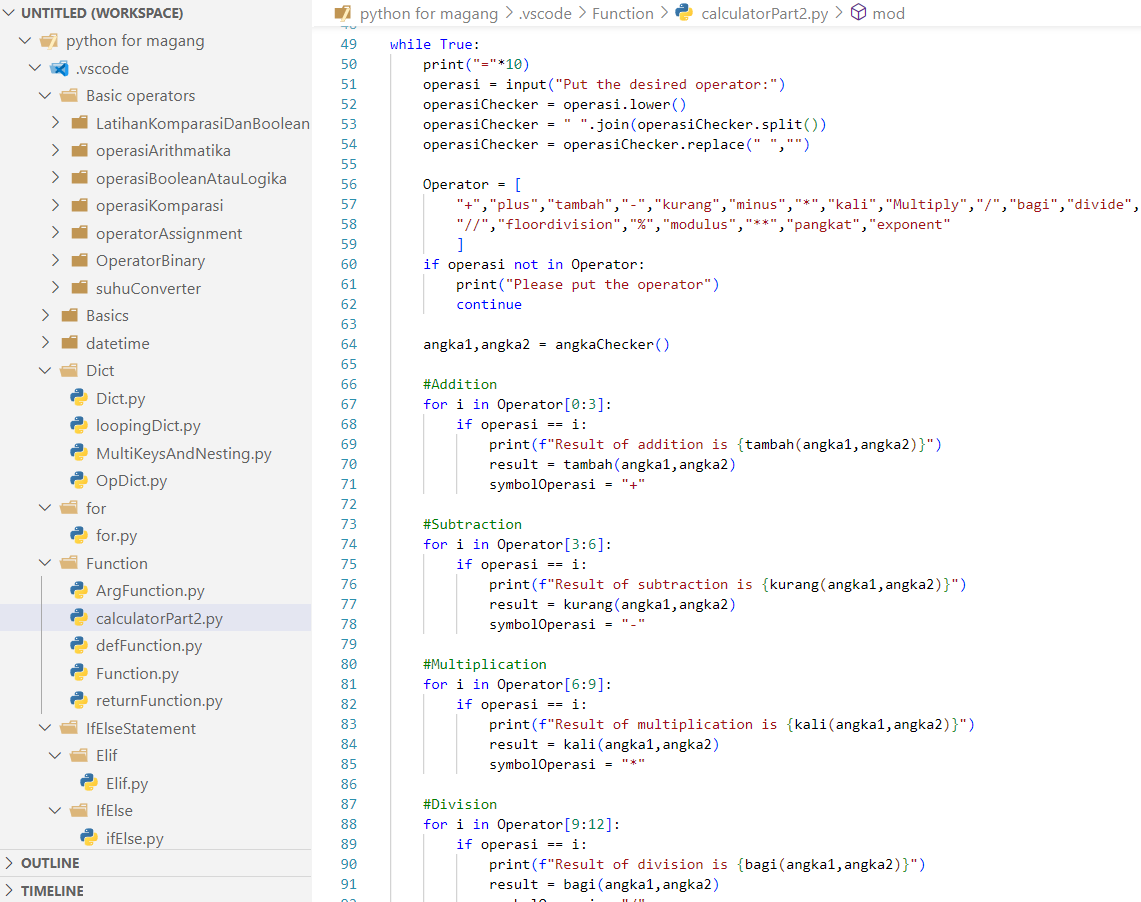This screenshot has width=1141, height=902.
Task: Select line number 64 in the editor gutter
Action: click(348, 344)
